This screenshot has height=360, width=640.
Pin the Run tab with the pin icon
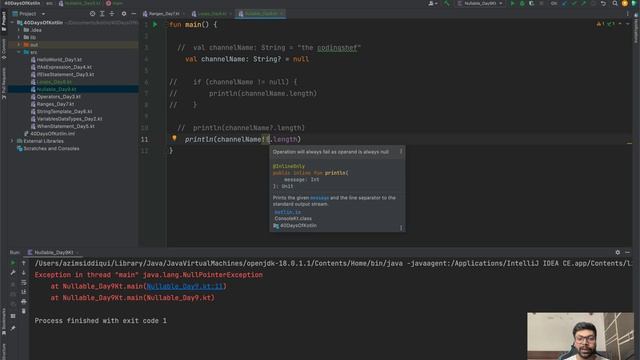pyautogui.click(x=13, y=328)
